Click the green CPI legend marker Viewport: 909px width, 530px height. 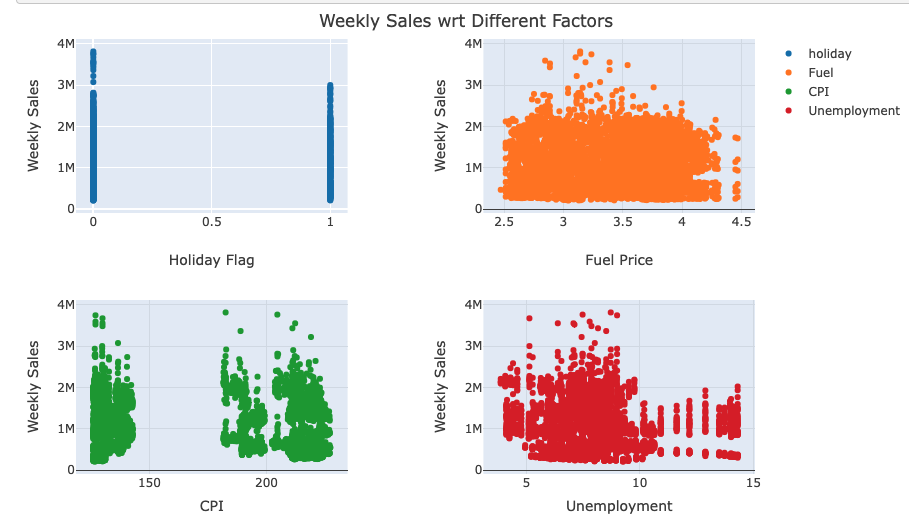click(x=788, y=92)
